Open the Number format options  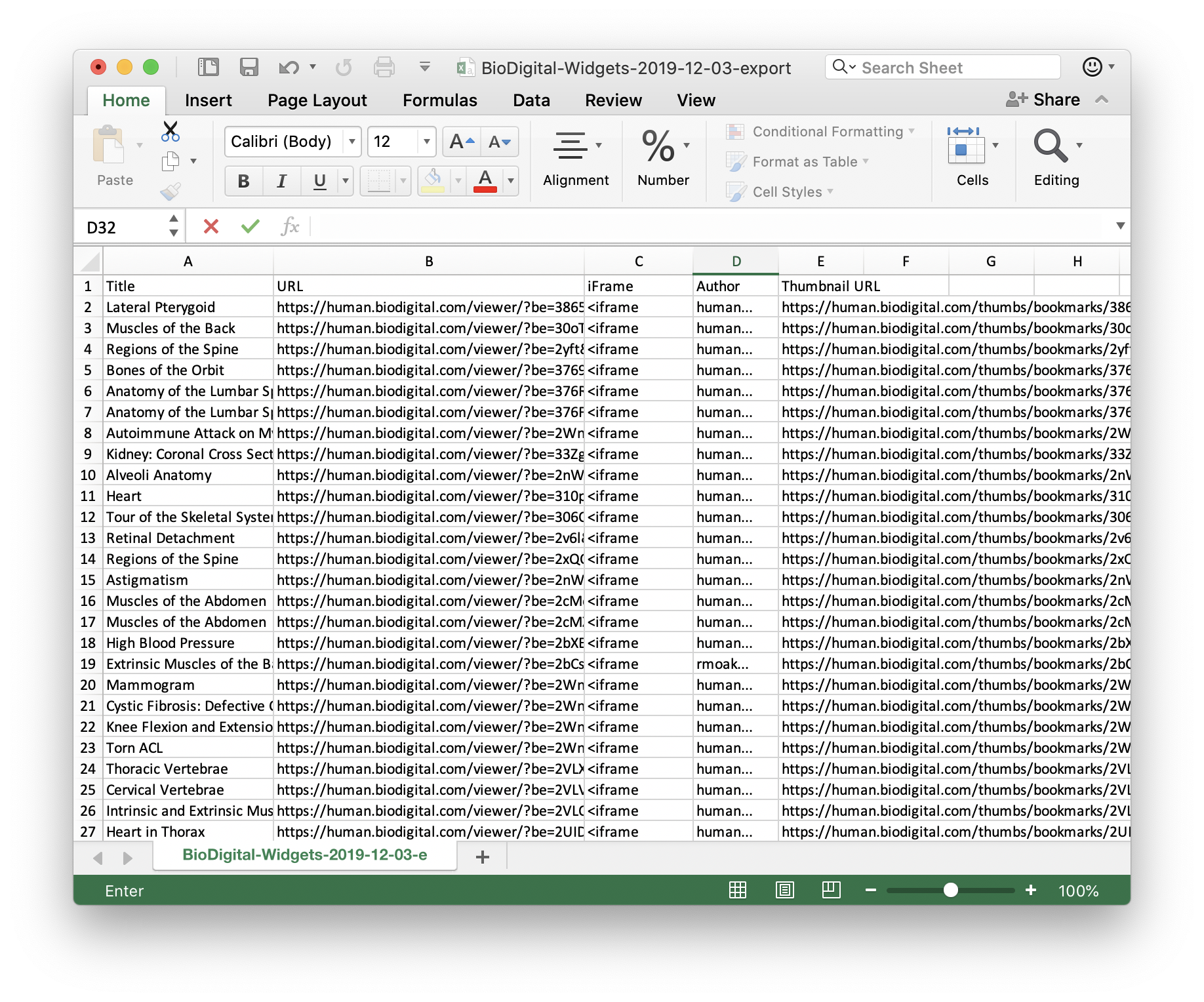(664, 158)
